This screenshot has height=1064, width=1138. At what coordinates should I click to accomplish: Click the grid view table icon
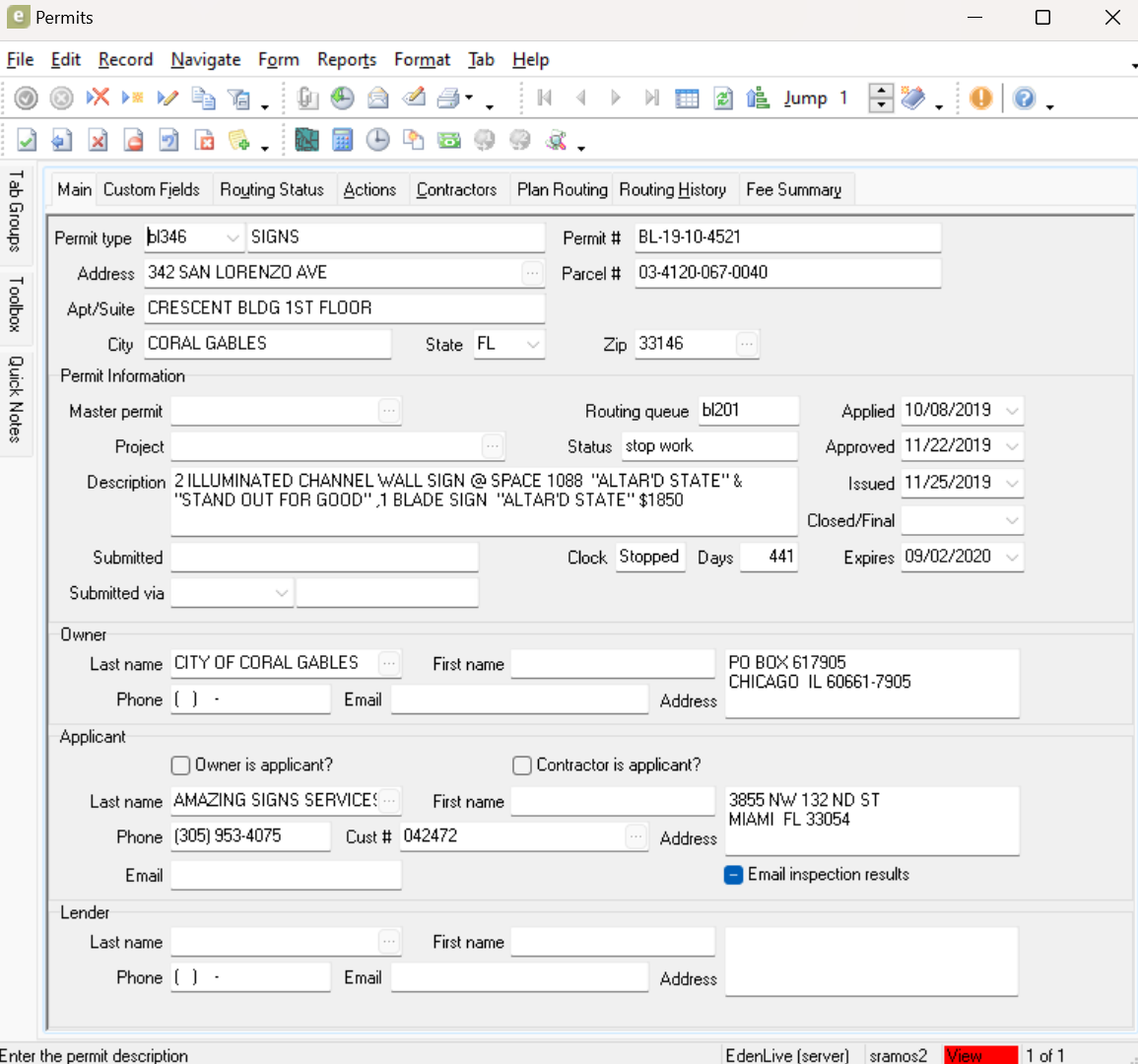click(687, 98)
